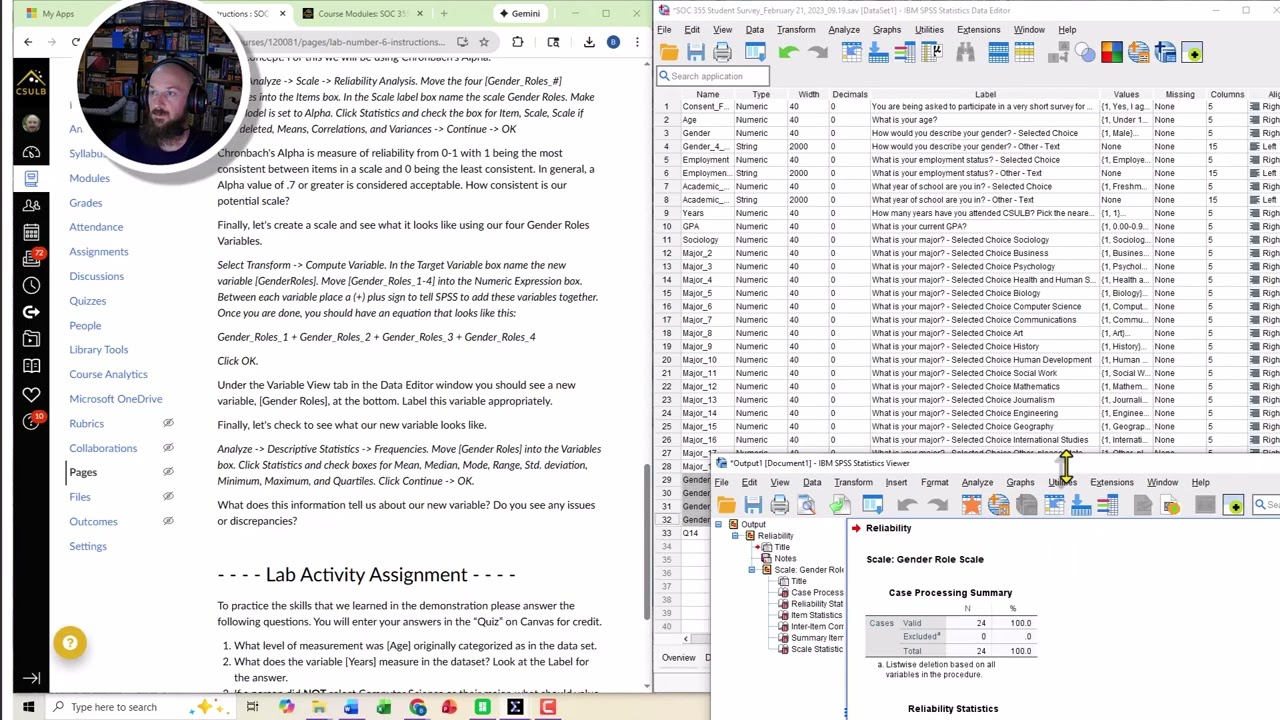Expand Canvas global navigation arrow at bottom
The width and height of the screenshot is (1280, 720).
[x=31, y=679]
